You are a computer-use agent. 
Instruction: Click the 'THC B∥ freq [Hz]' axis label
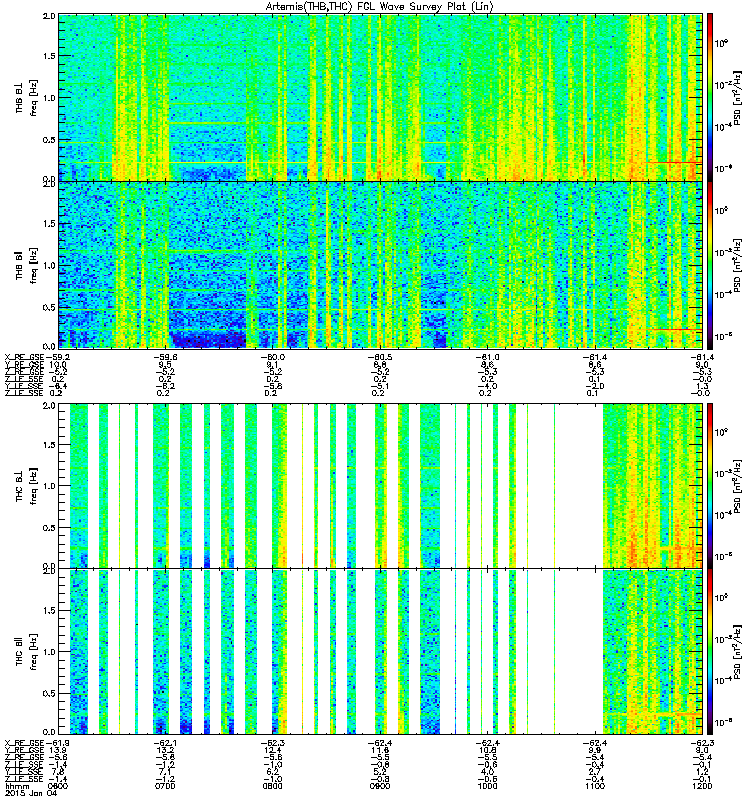pos(26,652)
